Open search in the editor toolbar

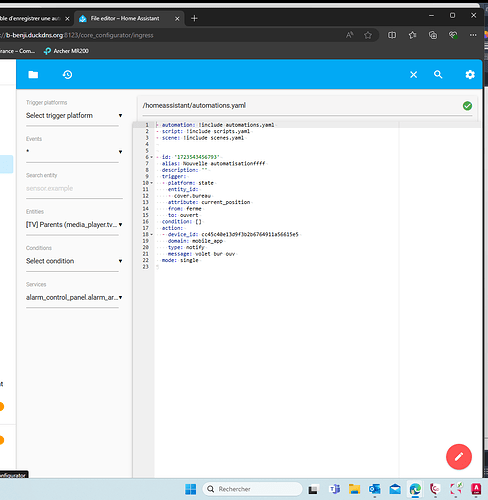pos(438,75)
